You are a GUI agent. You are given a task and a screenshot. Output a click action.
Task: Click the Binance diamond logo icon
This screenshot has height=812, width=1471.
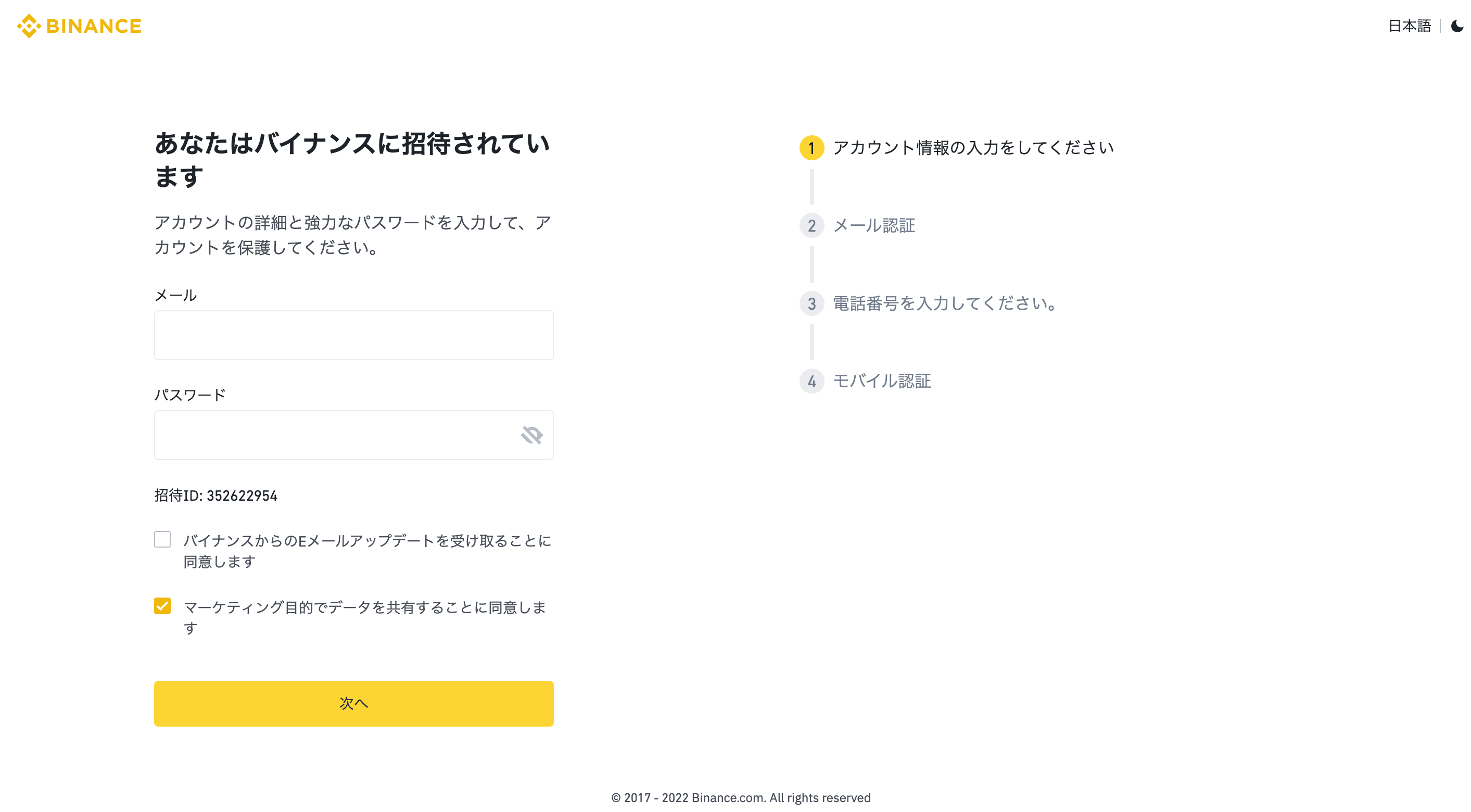[x=29, y=26]
